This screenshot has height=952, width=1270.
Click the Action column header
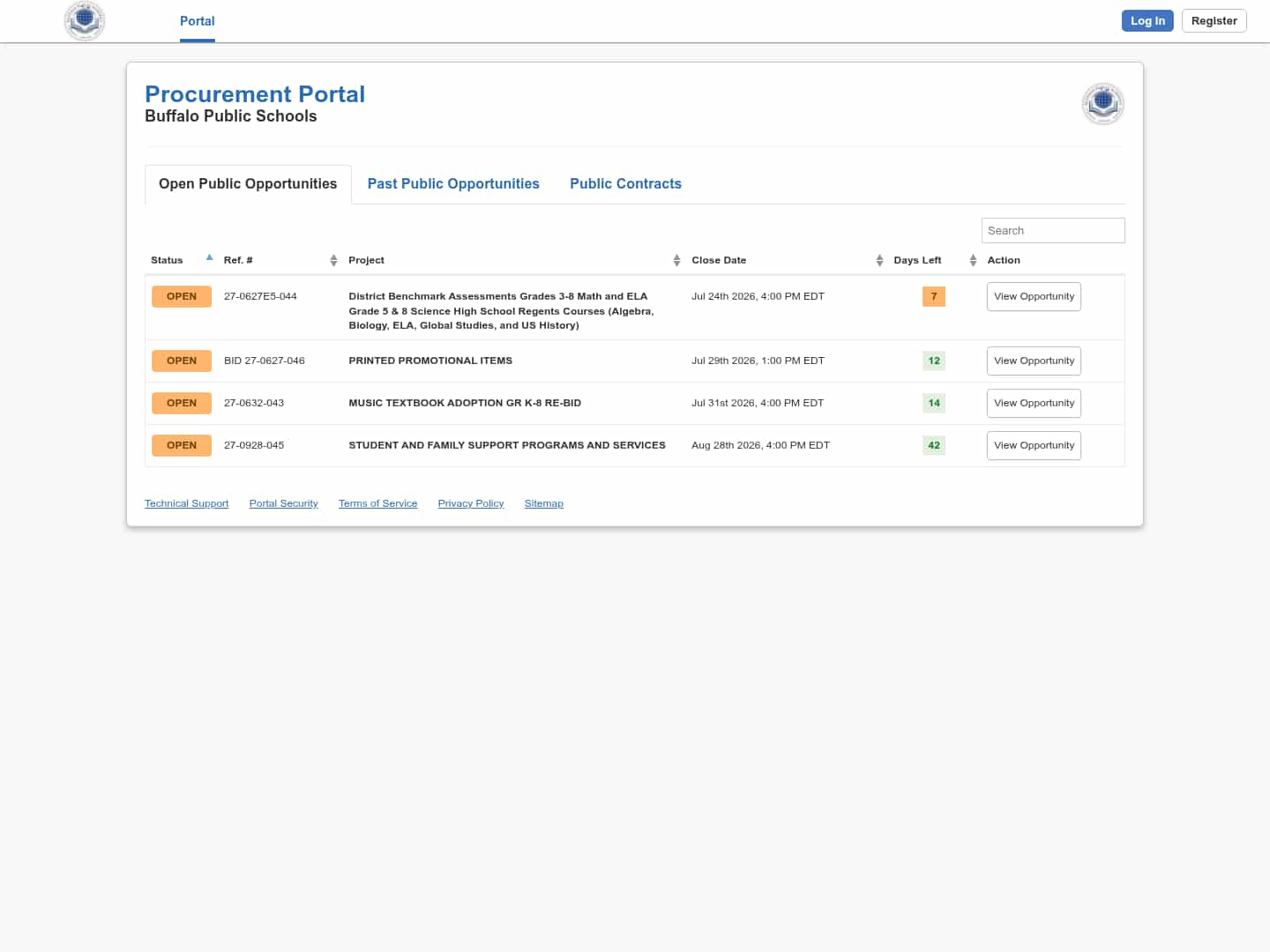coord(1004,260)
